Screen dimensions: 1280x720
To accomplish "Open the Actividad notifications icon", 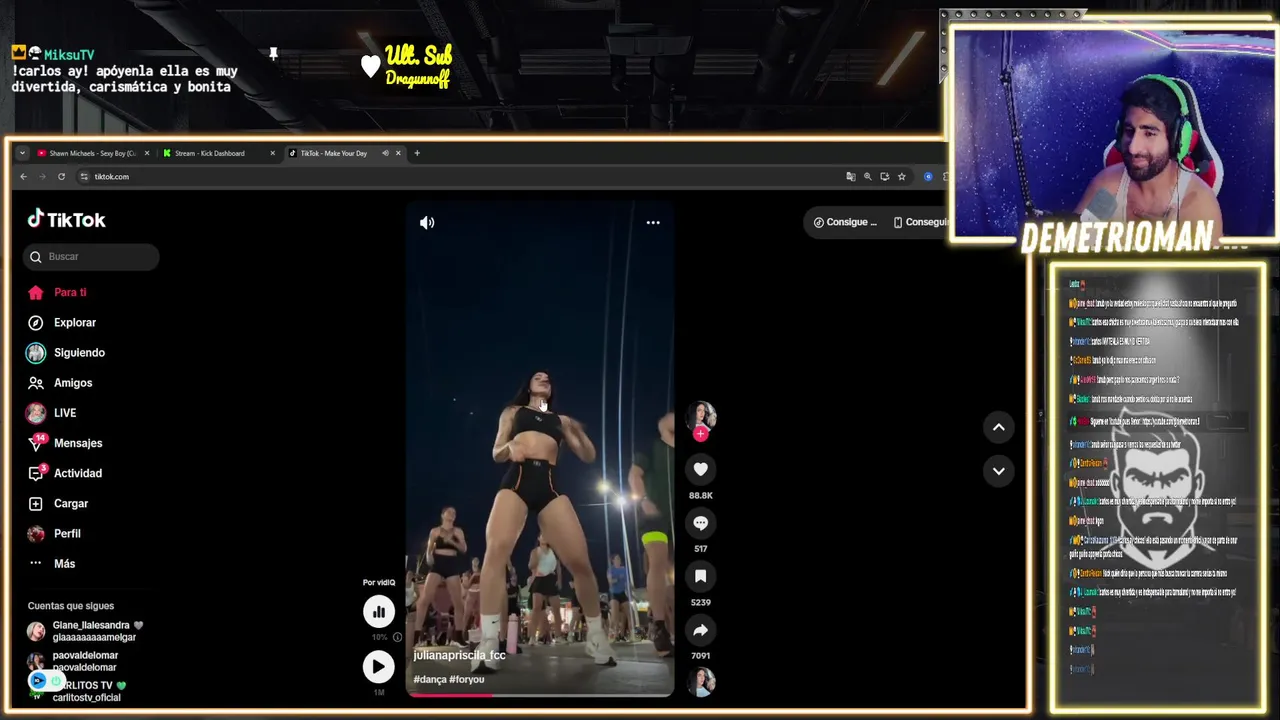I will pyautogui.click(x=36, y=473).
